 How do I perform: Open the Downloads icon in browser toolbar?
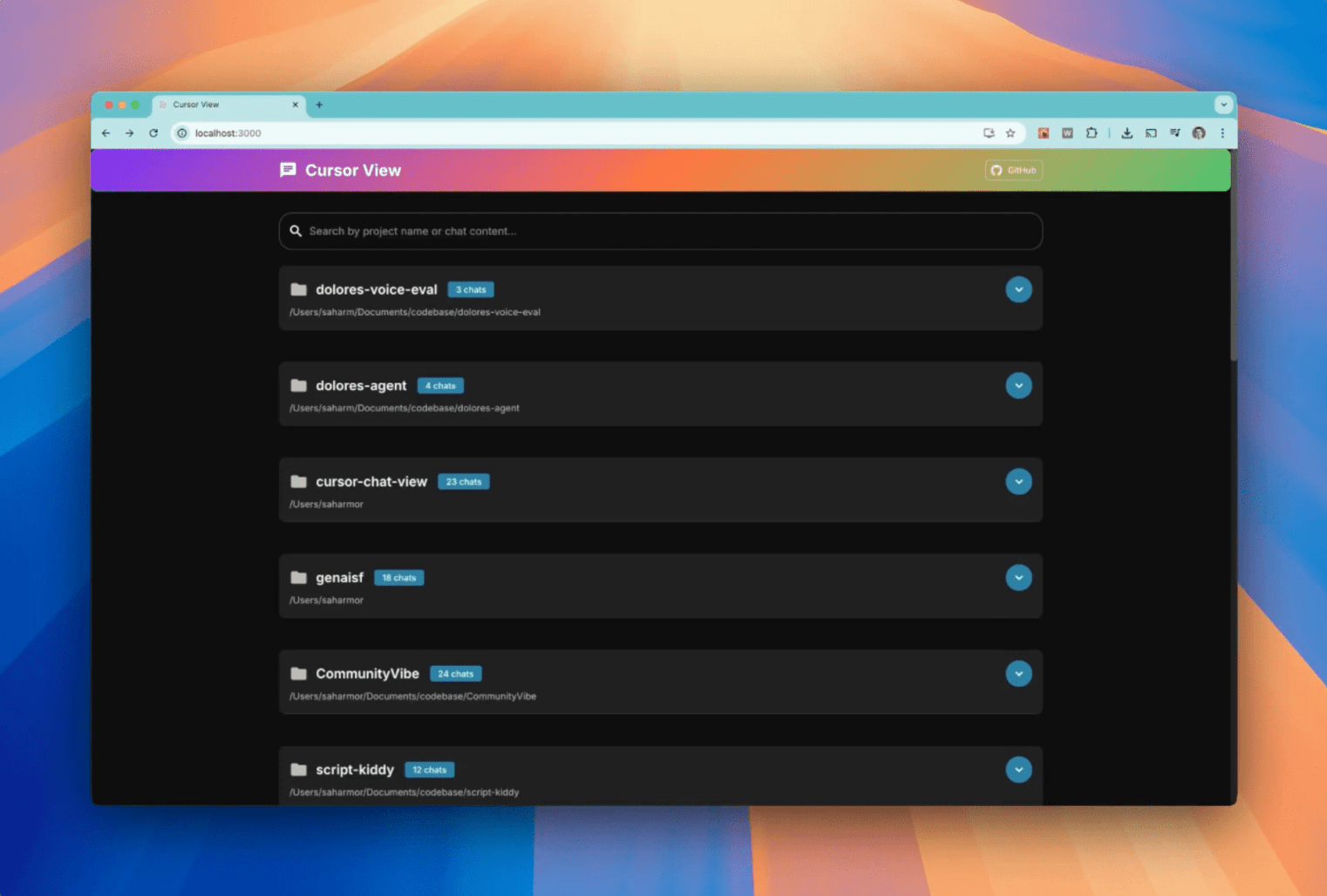(1126, 133)
